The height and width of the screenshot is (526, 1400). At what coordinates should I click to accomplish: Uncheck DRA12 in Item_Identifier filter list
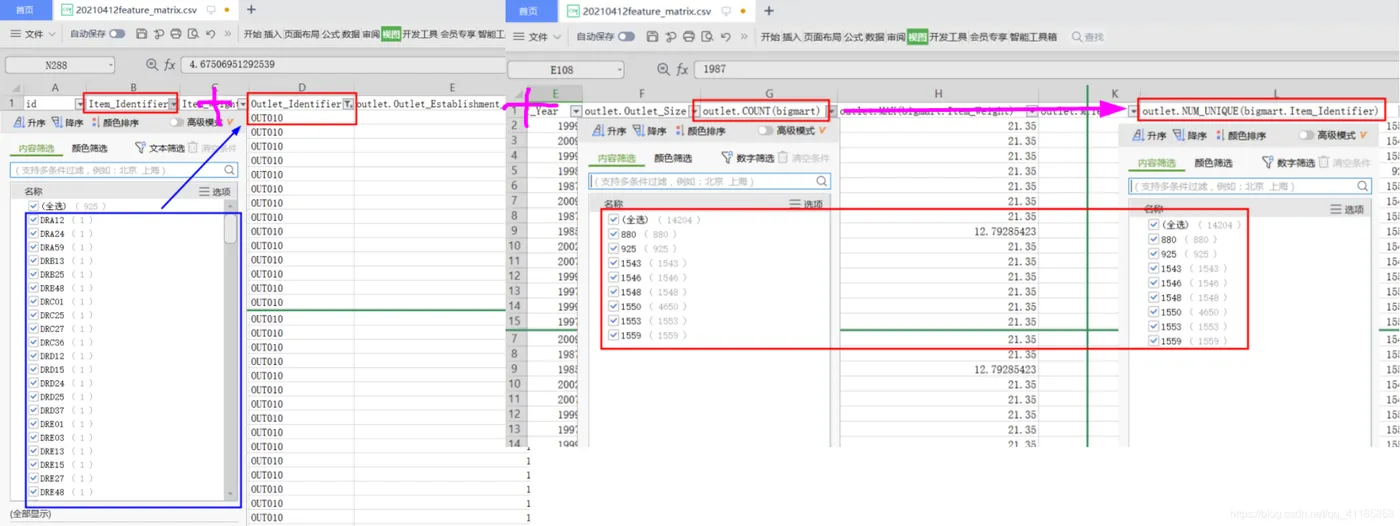click(x=33, y=220)
